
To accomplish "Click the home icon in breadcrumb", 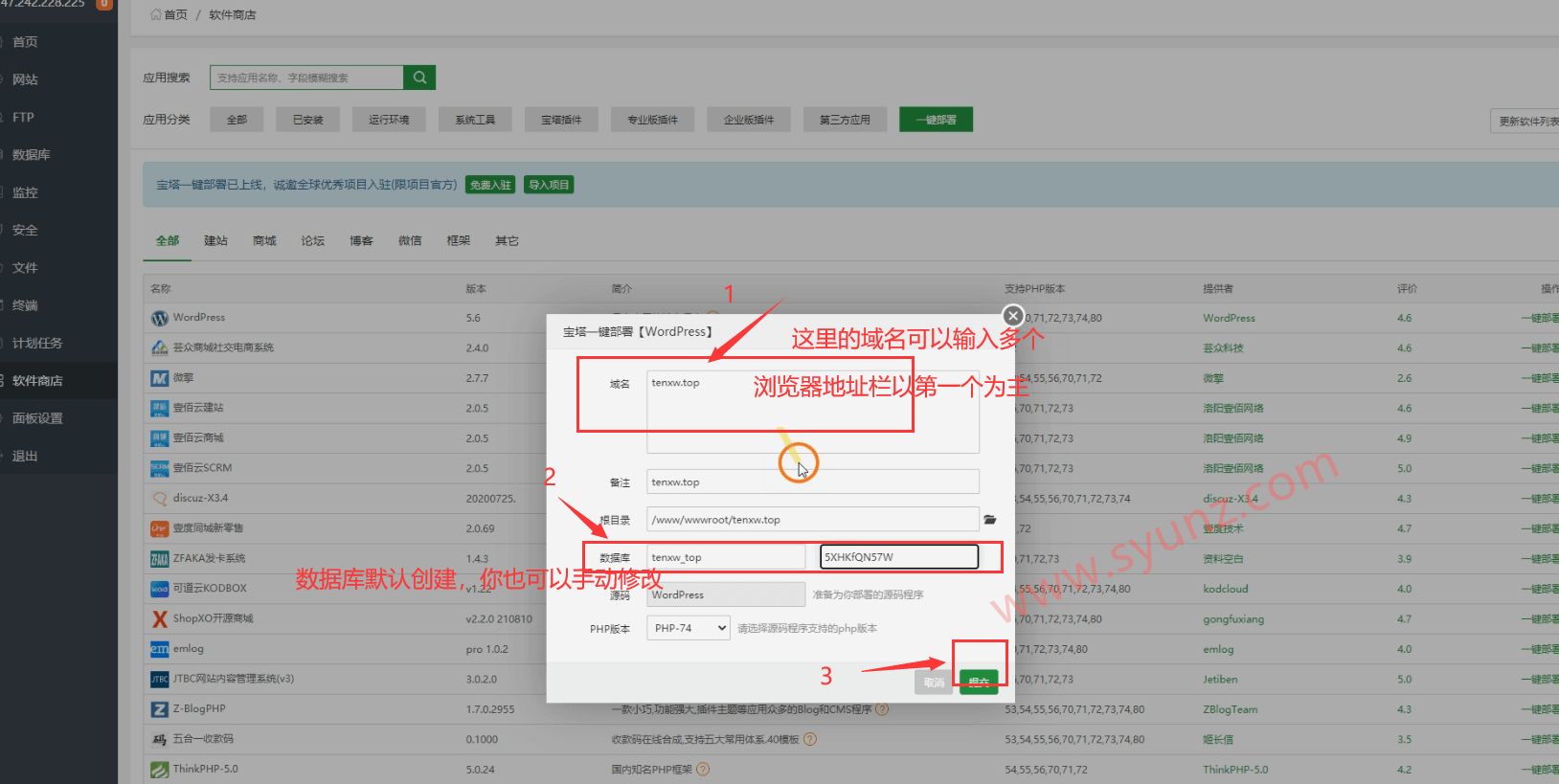I will coord(156,14).
